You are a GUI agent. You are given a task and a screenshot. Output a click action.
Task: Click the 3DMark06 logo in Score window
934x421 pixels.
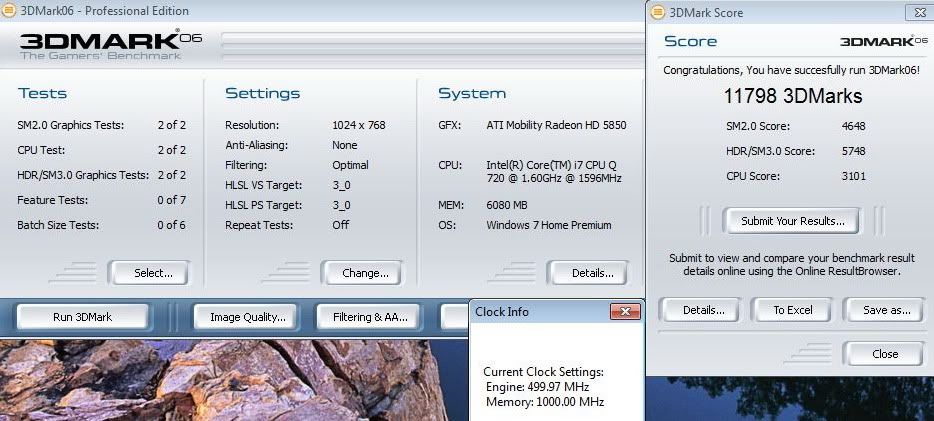pos(884,41)
